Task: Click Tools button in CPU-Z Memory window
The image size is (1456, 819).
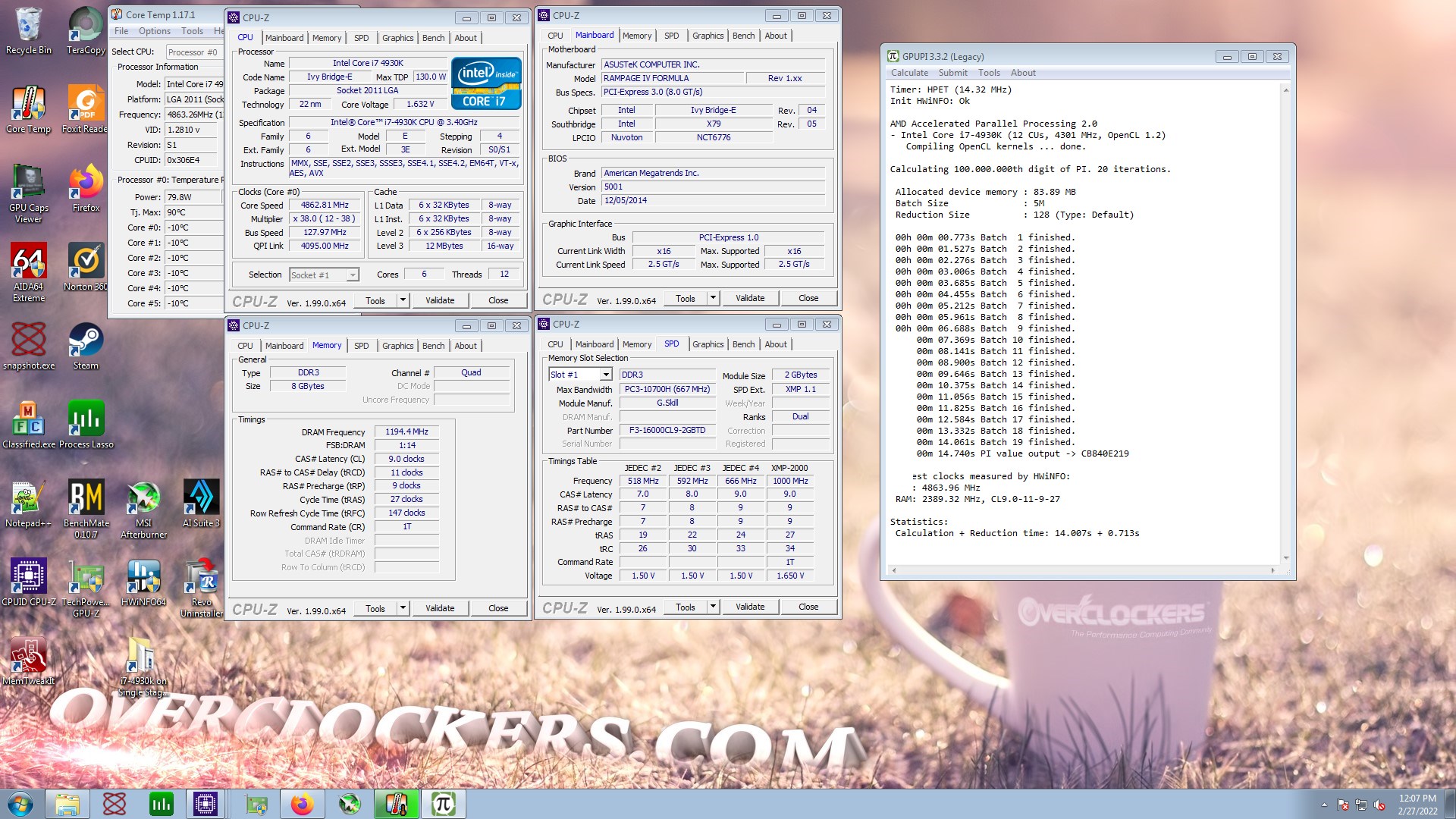Action: click(x=375, y=608)
